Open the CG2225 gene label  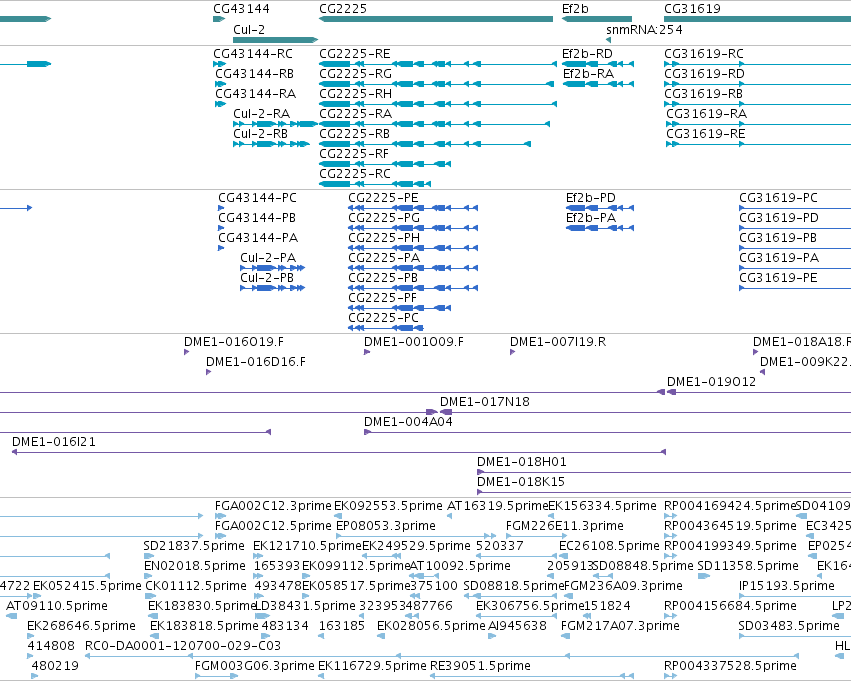point(343,9)
